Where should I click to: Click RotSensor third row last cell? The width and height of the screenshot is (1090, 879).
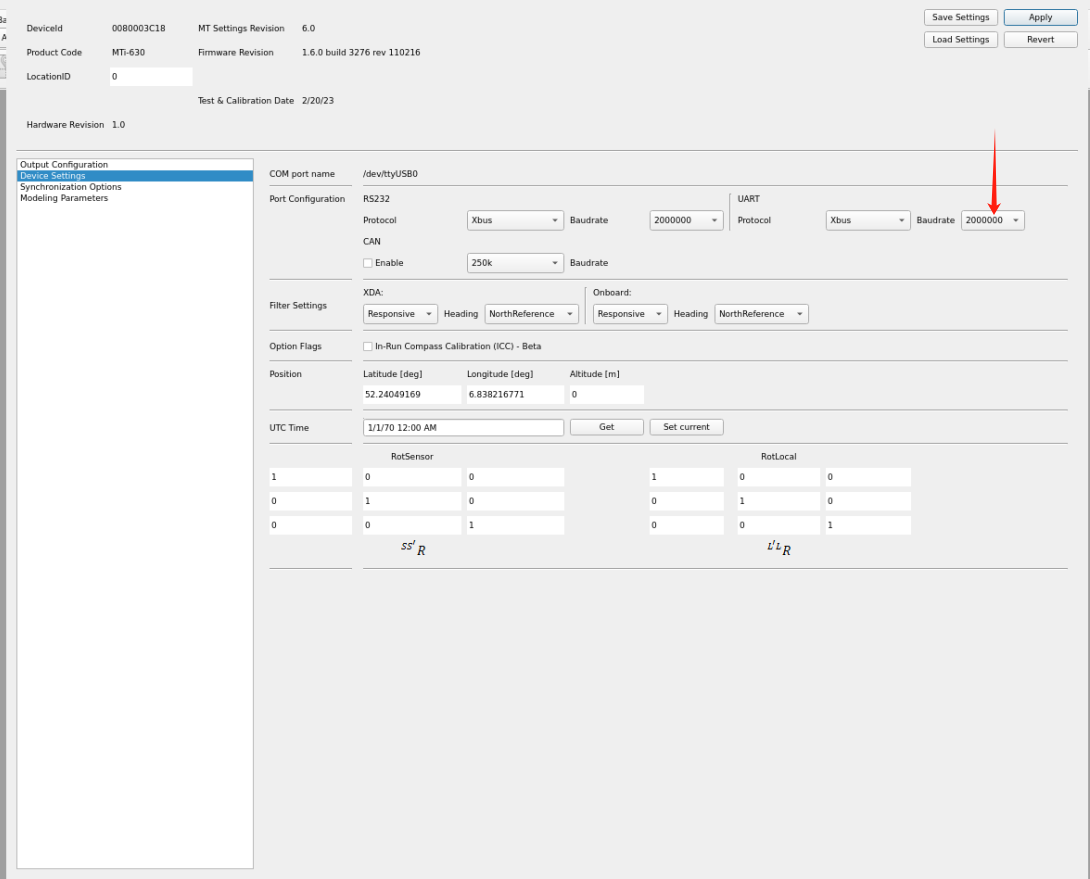click(x=515, y=525)
